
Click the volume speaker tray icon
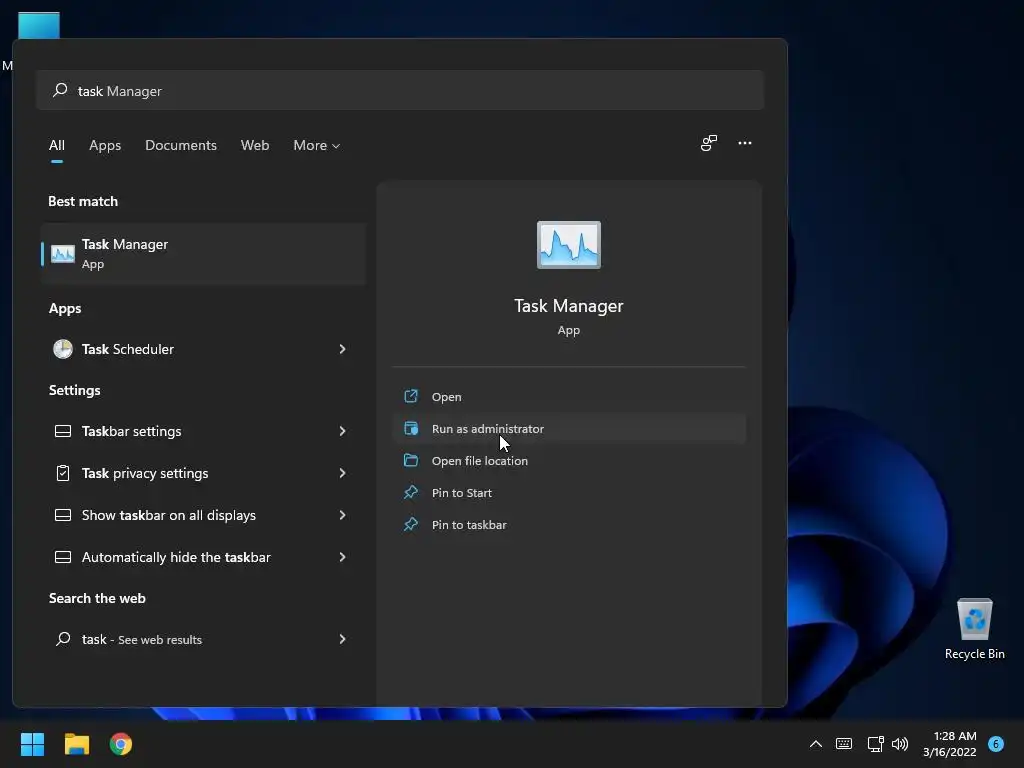pyautogui.click(x=900, y=744)
